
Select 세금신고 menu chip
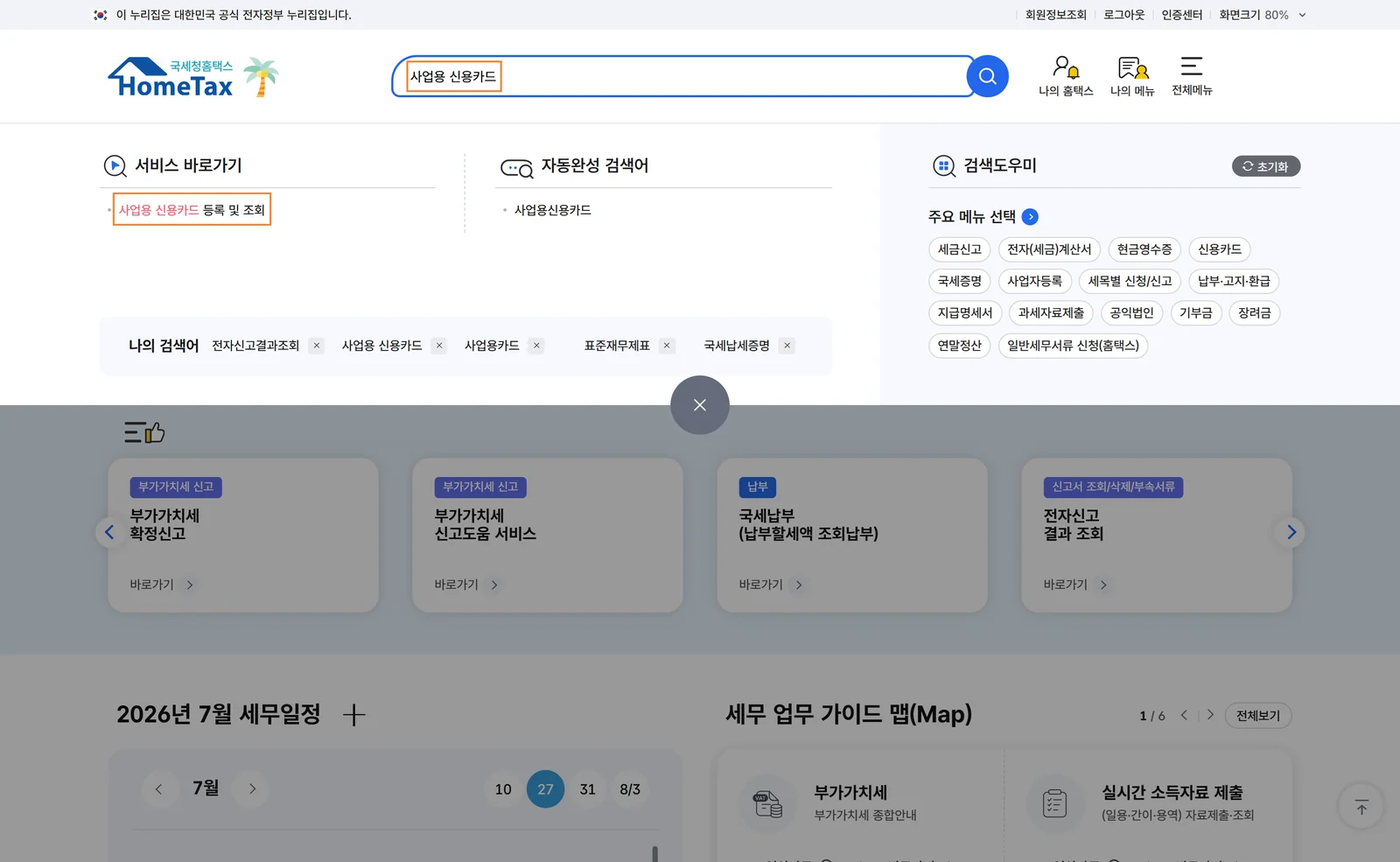coord(960,249)
